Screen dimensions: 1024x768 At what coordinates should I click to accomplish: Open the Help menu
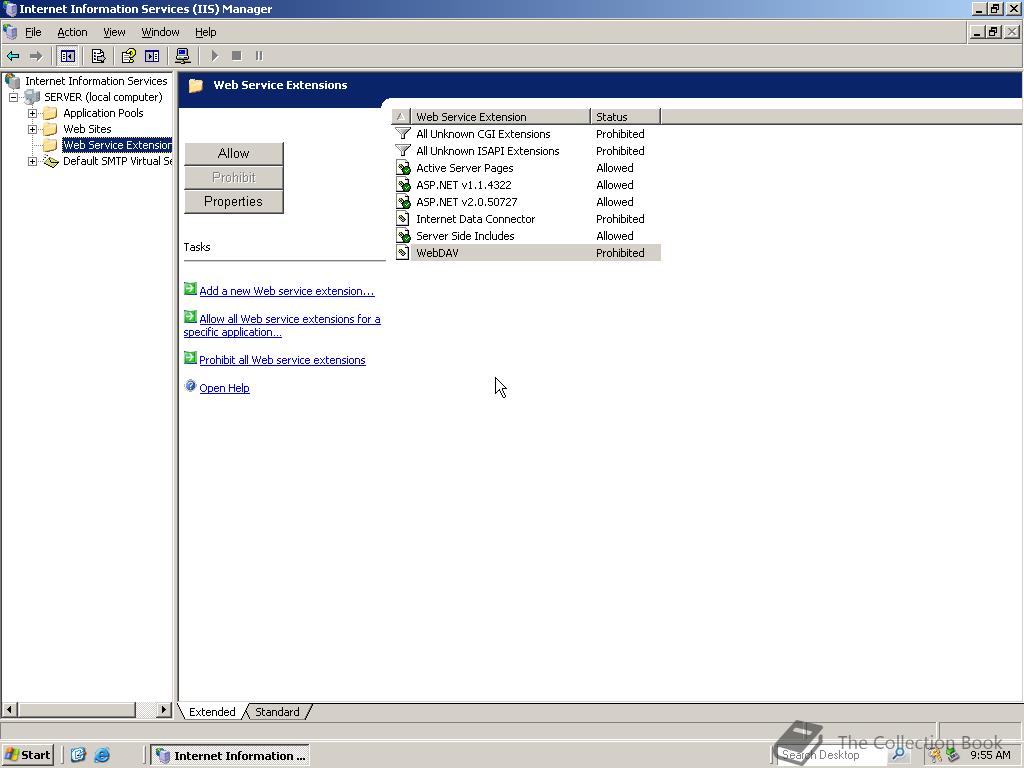tap(206, 32)
